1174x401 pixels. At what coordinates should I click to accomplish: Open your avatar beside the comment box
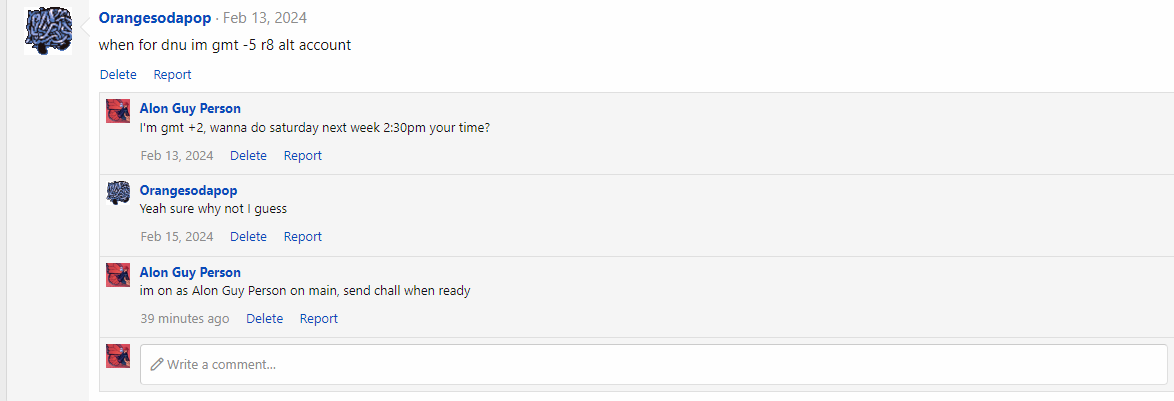(118, 356)
